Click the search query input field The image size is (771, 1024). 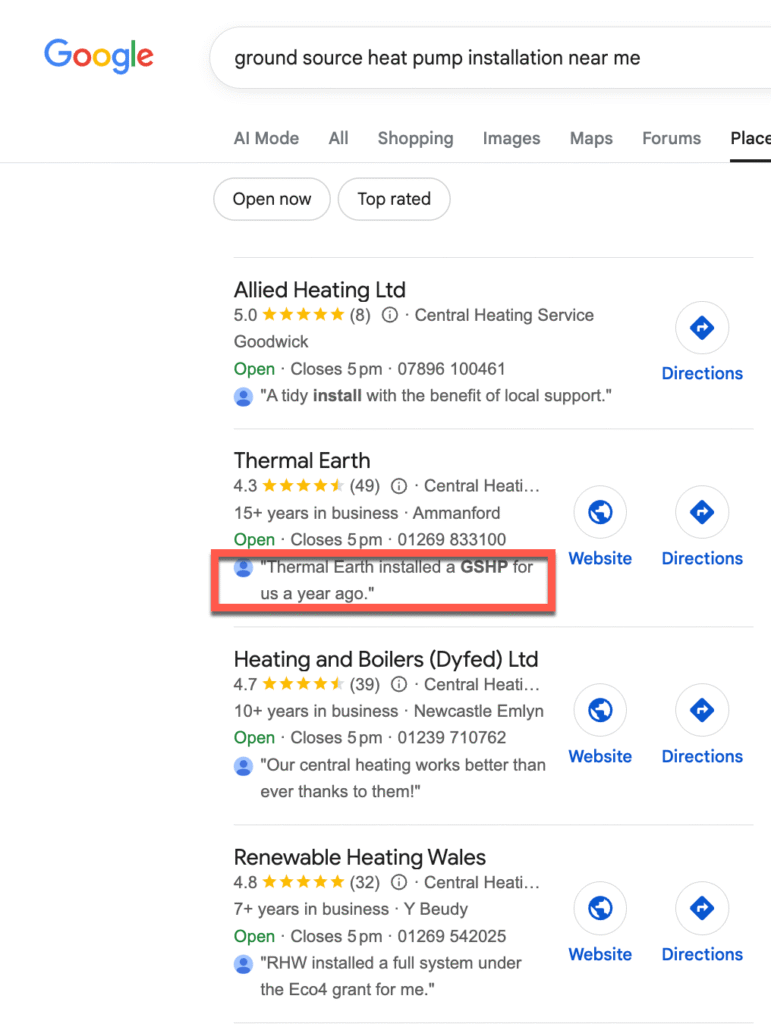(x=480, y=58)
